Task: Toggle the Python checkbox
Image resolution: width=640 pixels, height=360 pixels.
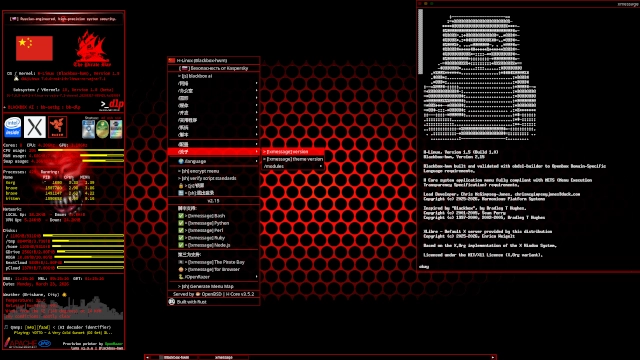Action: [181, 223]
